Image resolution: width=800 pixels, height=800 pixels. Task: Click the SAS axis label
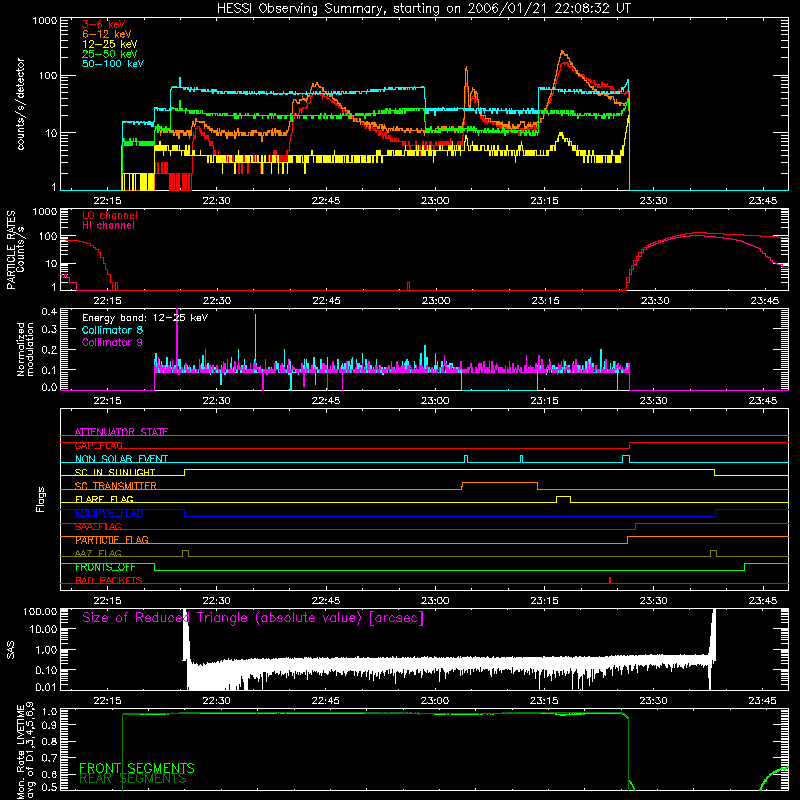pos(11,649)
